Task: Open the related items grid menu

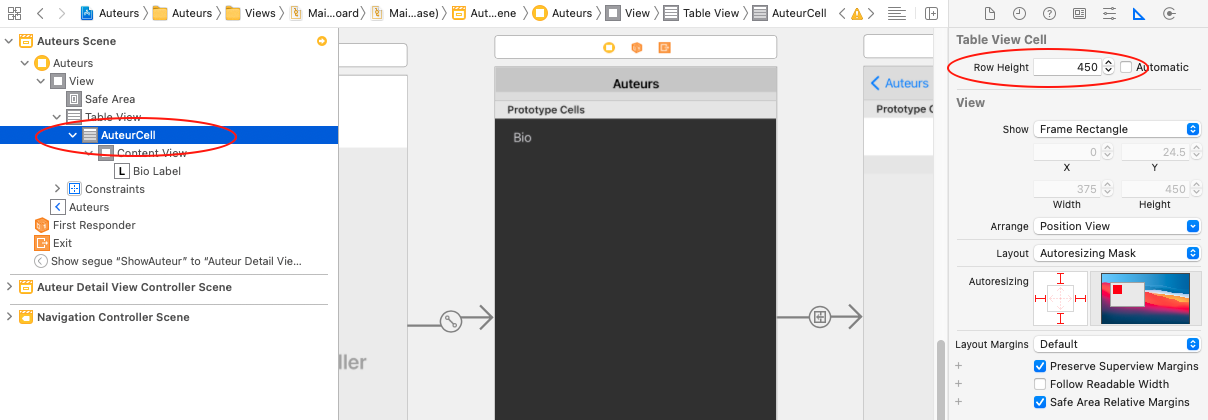Action: click(x=14, y=14)
